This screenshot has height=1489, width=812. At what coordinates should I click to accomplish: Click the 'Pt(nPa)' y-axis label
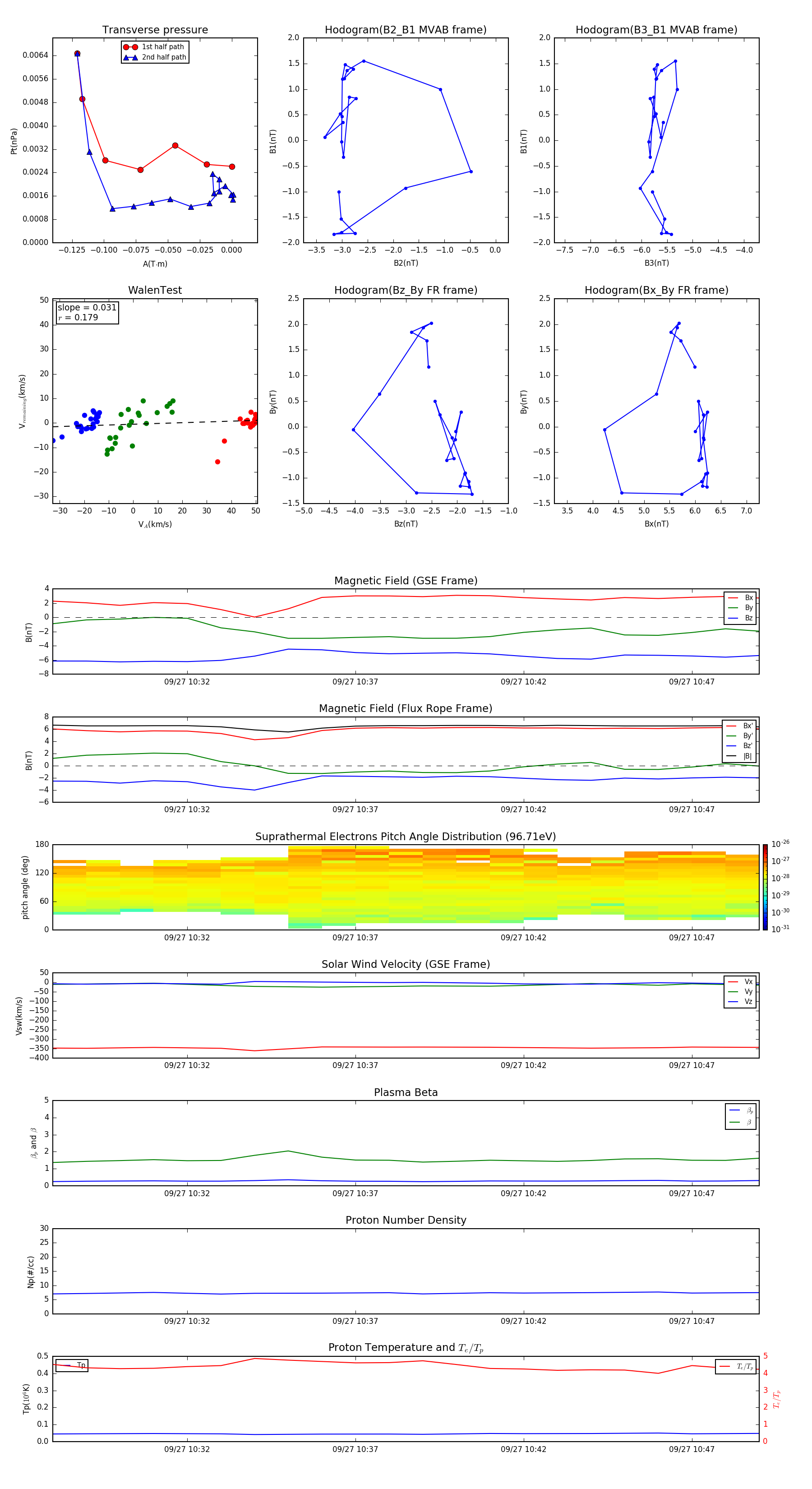pyautogui.click(x=14, y=141)
